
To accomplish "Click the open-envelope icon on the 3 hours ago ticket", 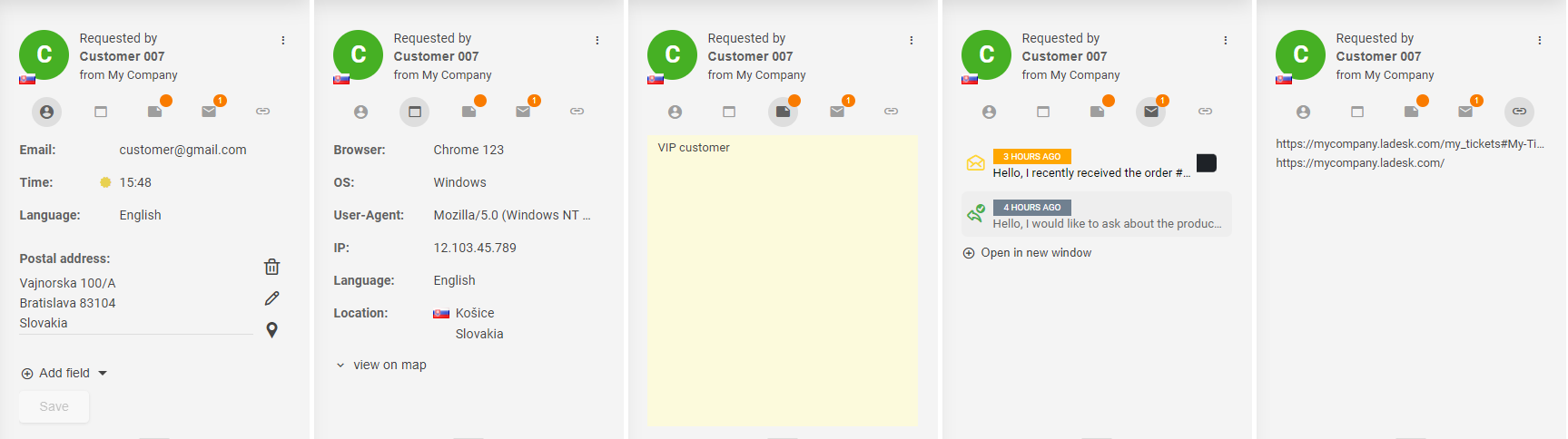I will pos(975,163).
